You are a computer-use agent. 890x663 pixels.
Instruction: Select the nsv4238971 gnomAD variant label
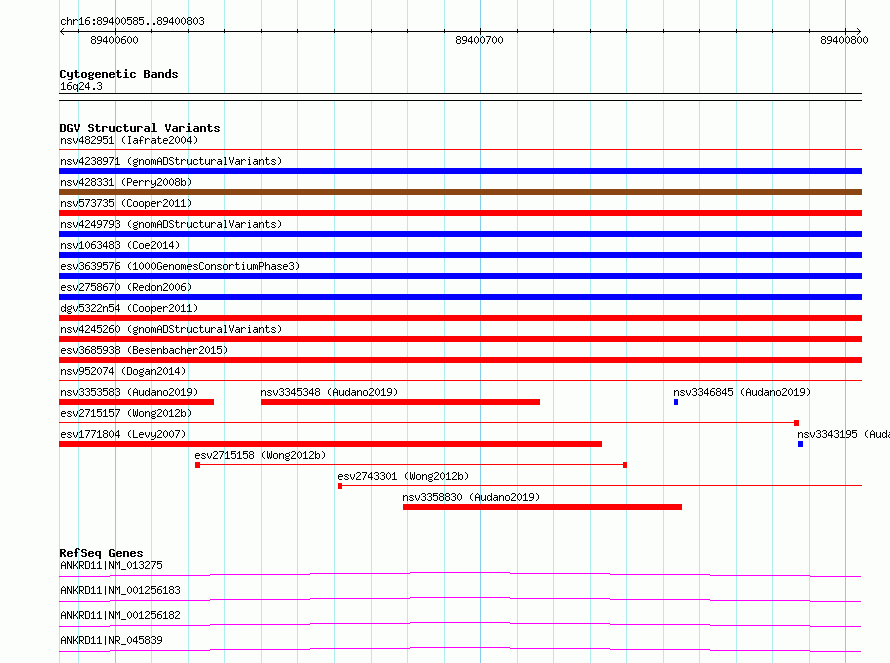tap(171, 161)
